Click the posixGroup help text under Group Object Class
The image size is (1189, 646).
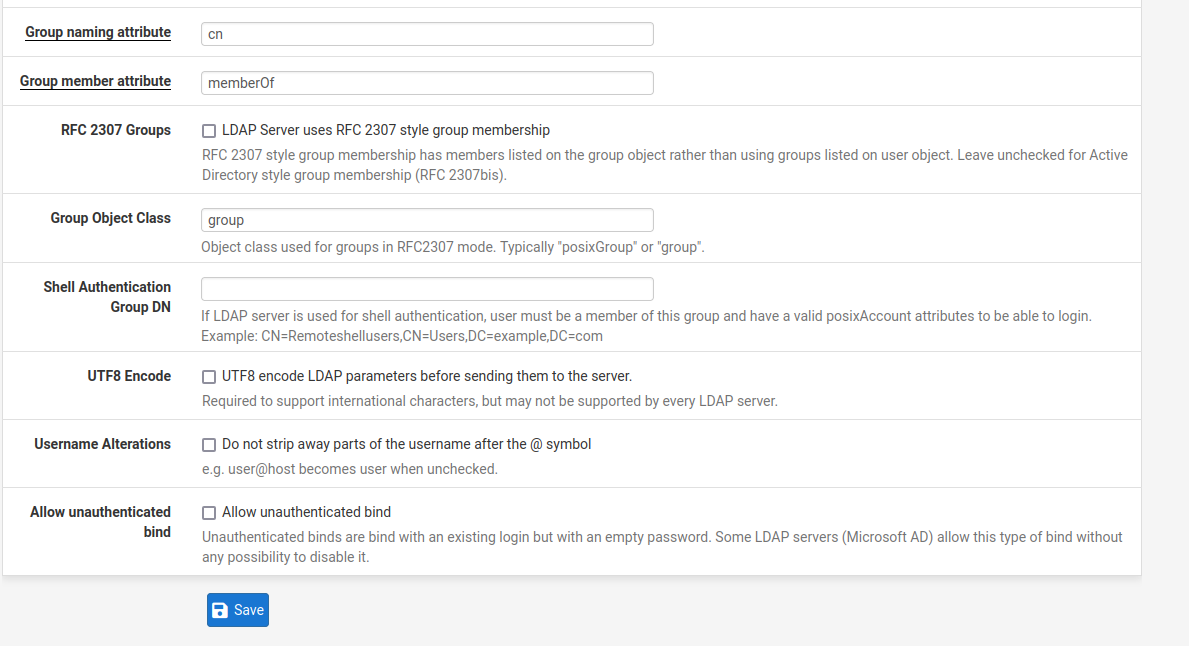tap(453, 247)
